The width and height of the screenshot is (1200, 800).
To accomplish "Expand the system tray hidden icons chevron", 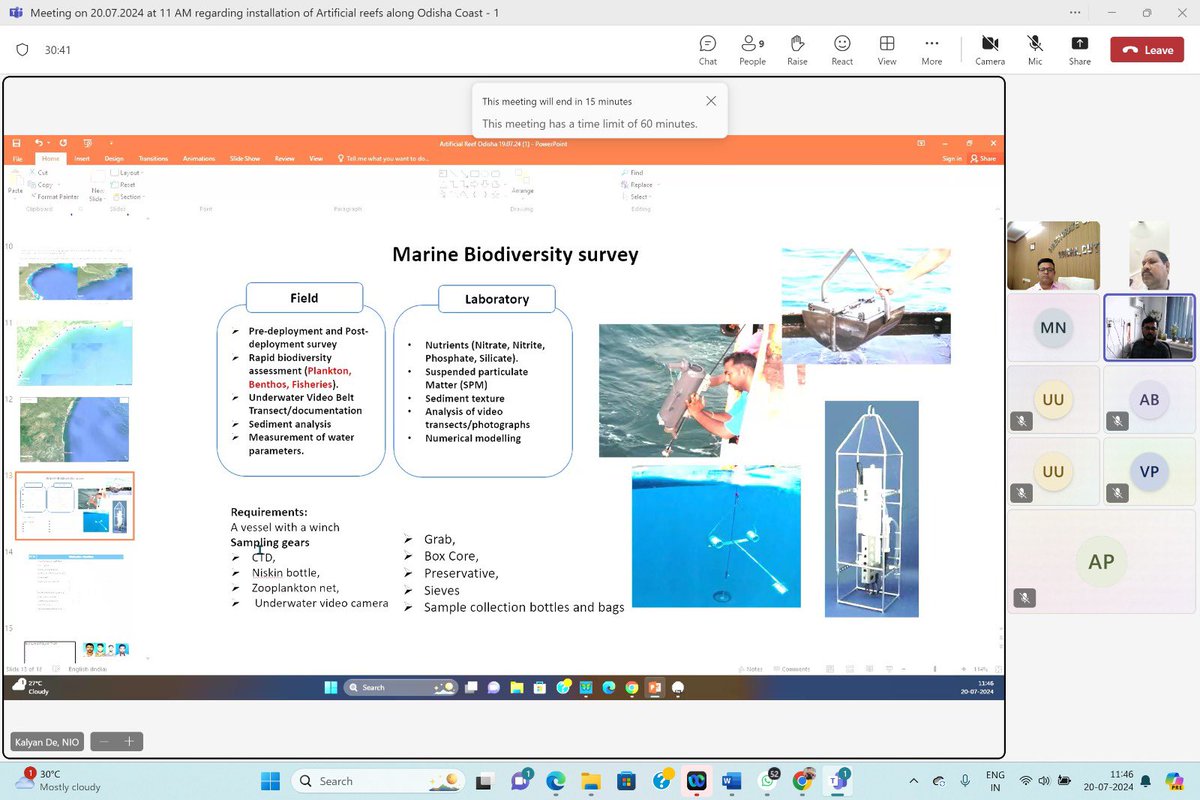I will point(912,780).
